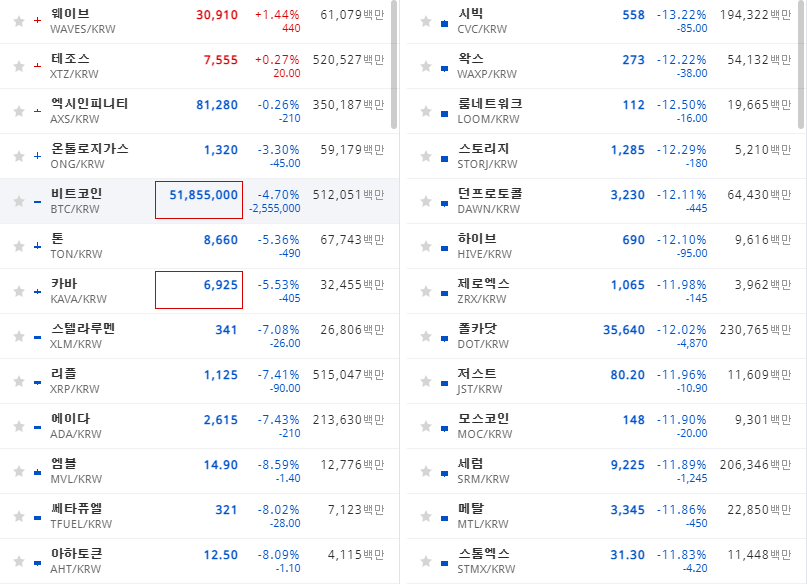Viewport: 807px width, 584px height.
Task: Click the star icon of MOC/KRW
Action: click(426, 426)
